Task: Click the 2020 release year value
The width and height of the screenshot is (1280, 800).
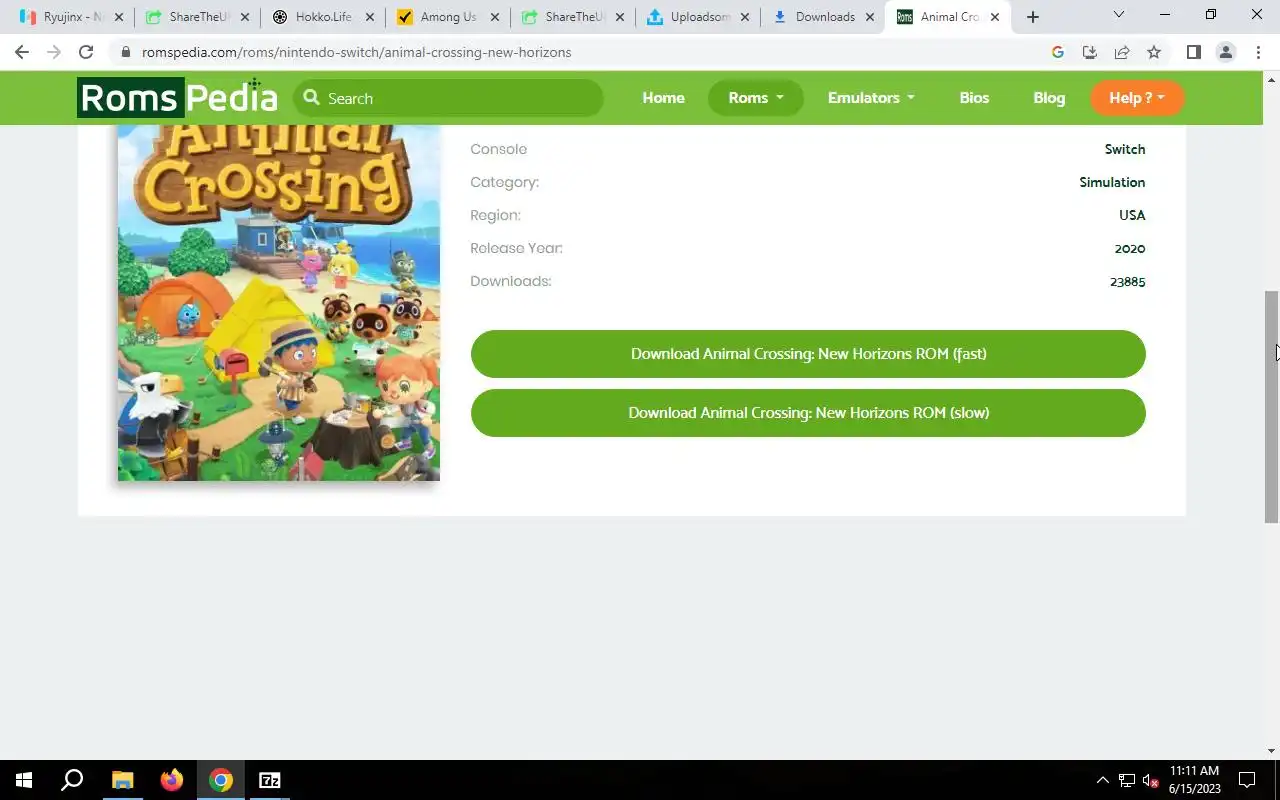Action: [x=1130, y=248]
